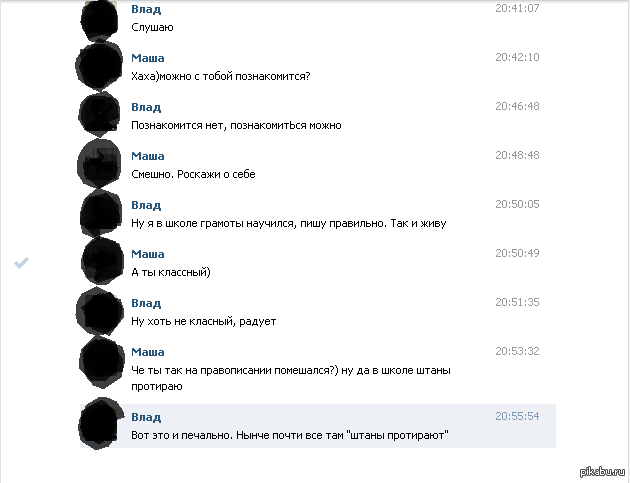Select the message "Ну хоть не класный, радует"
Viewport: 630px width, 483px height.
click(x=203, y=321)
